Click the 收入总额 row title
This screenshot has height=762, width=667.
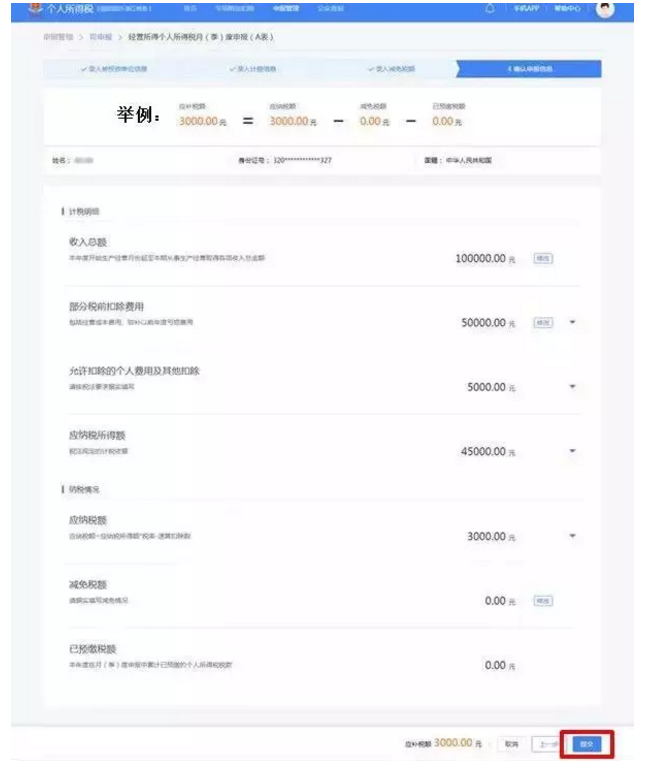(x=88, y=242)
